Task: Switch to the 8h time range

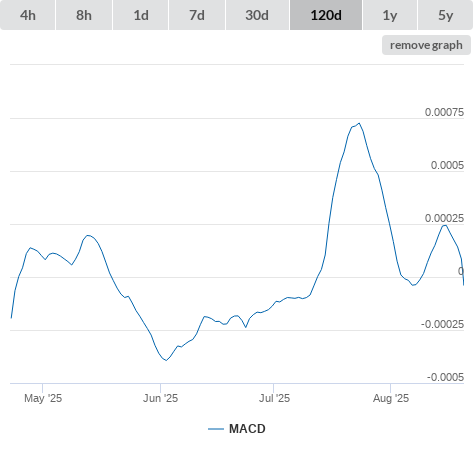Action: (x=84, y=15)
